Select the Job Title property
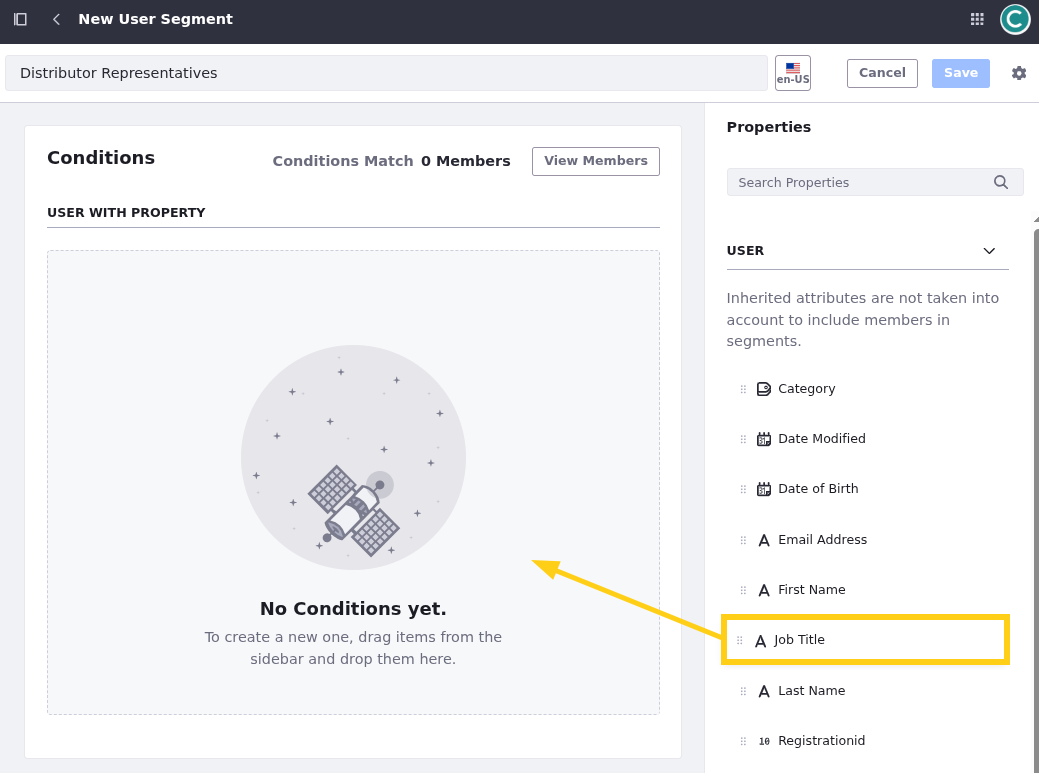The image size is (1039, 773). [800, 640]
